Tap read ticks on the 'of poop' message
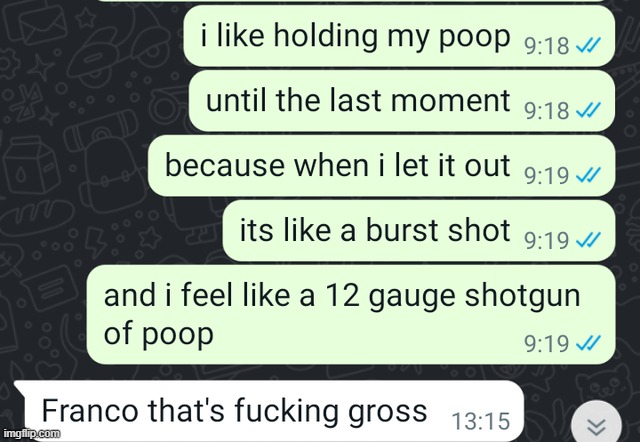640x442 pixels. tap(588, 343)
